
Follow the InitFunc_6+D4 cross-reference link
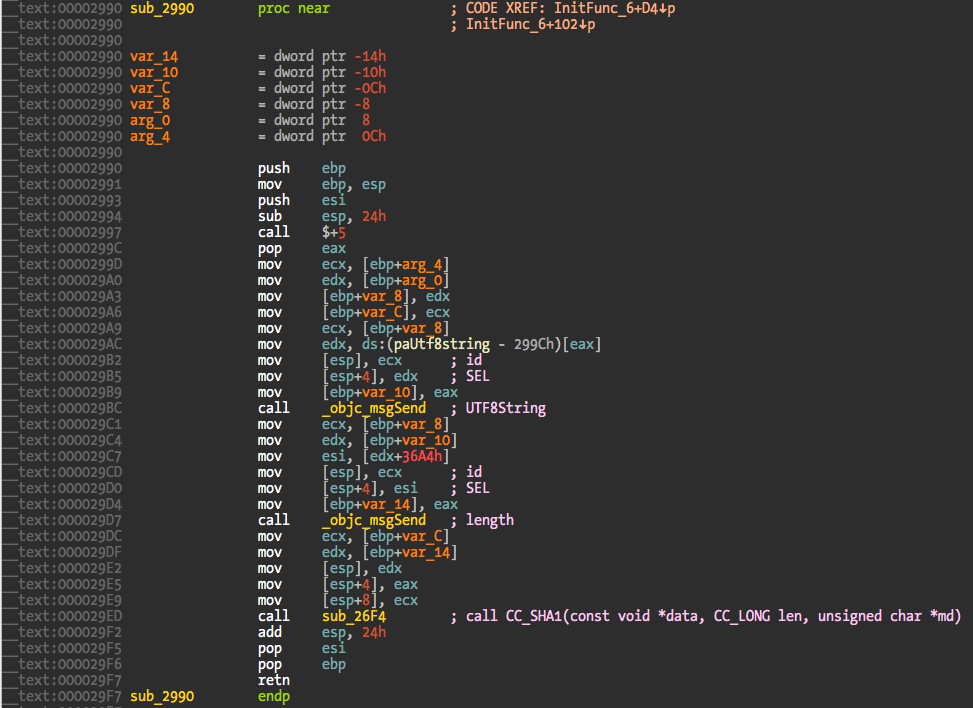click(611, 8)
